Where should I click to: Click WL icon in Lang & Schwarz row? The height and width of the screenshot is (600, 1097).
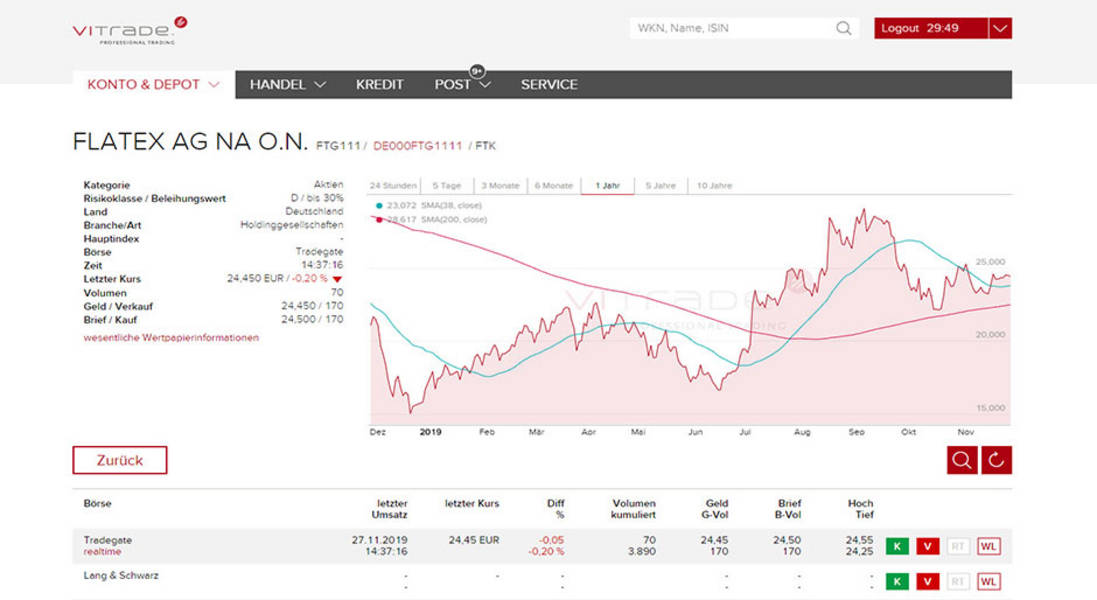[988, 581]
